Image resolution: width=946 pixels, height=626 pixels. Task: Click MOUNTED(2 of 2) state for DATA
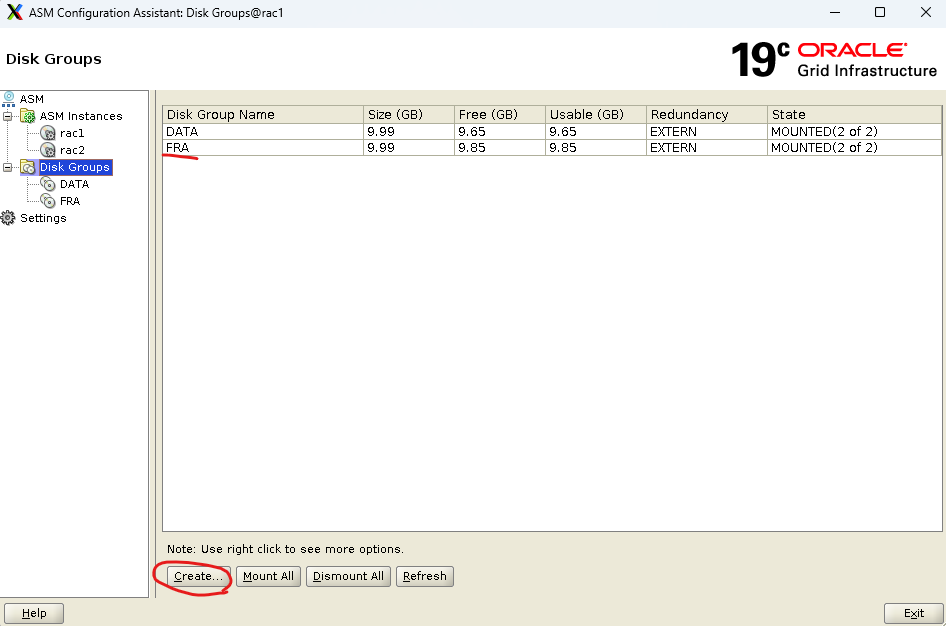(x=855, y=131)
